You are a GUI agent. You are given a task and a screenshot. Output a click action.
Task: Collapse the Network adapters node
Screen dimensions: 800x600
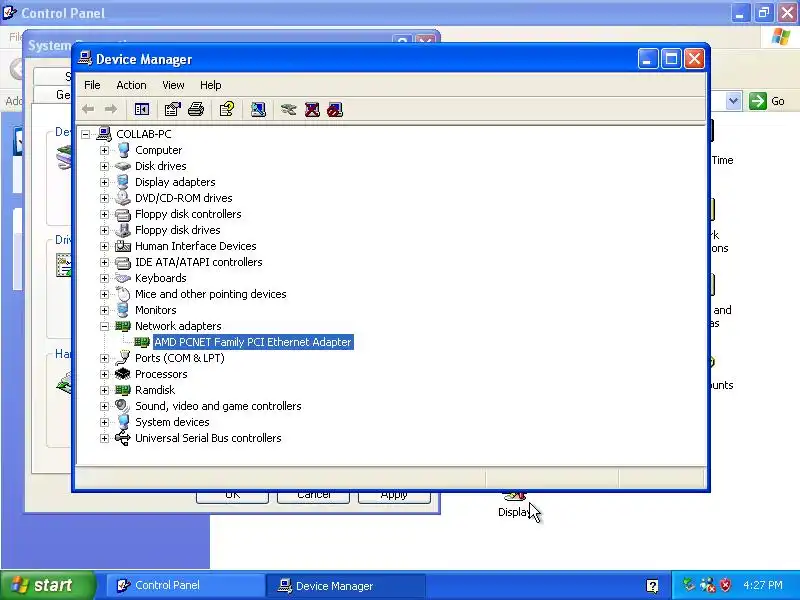[105, 326]
